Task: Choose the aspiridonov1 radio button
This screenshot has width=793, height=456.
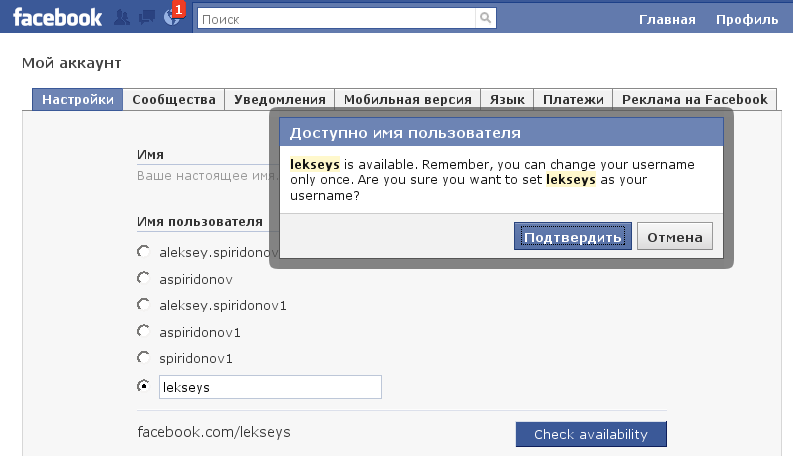Action: (144, 331)
